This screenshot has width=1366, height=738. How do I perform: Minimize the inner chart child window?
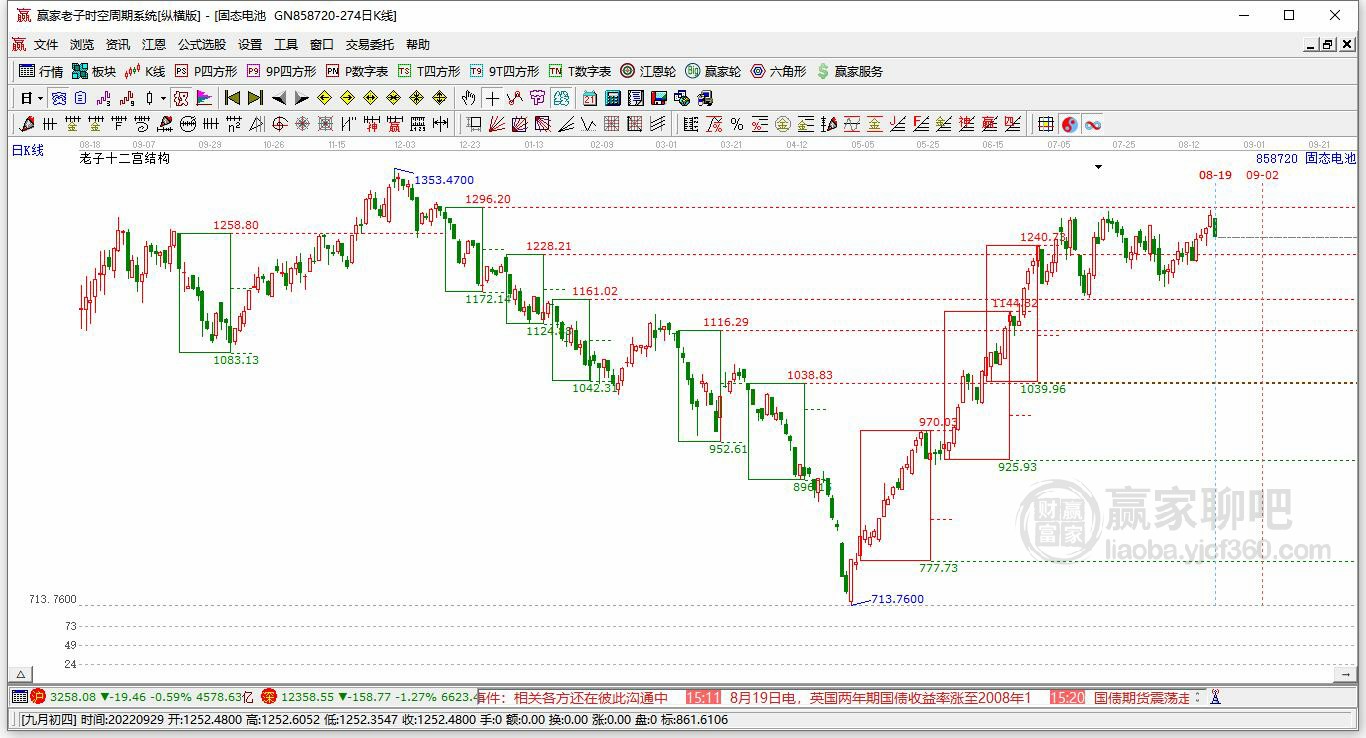(x=1311, y=45)
